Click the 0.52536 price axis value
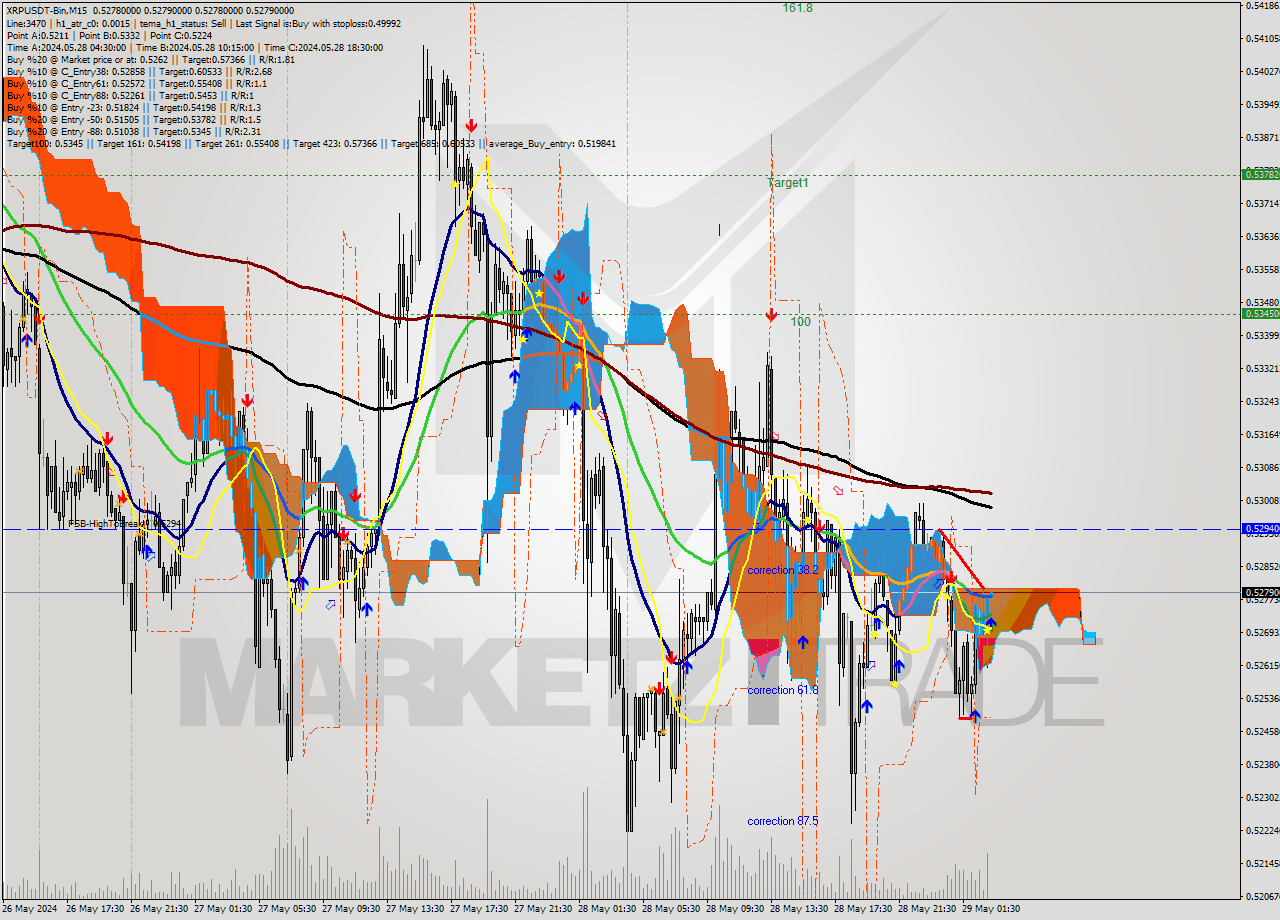1280x920 pixels. click(1261, 699)
